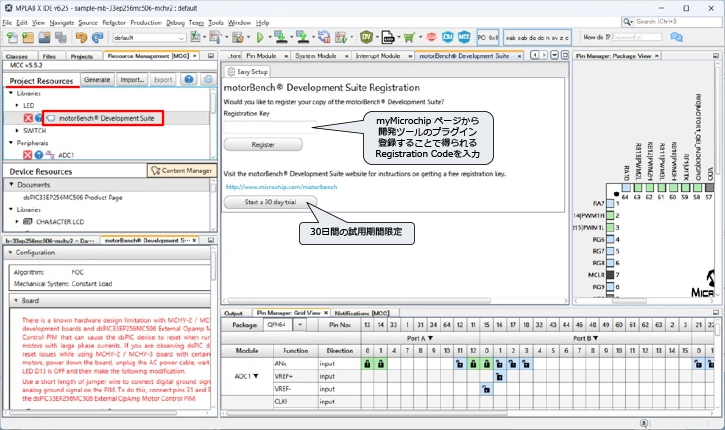Toggle the locked ANx pin 13 cell
This screenshot has width=725, height=430.
(x=367, y=365)
